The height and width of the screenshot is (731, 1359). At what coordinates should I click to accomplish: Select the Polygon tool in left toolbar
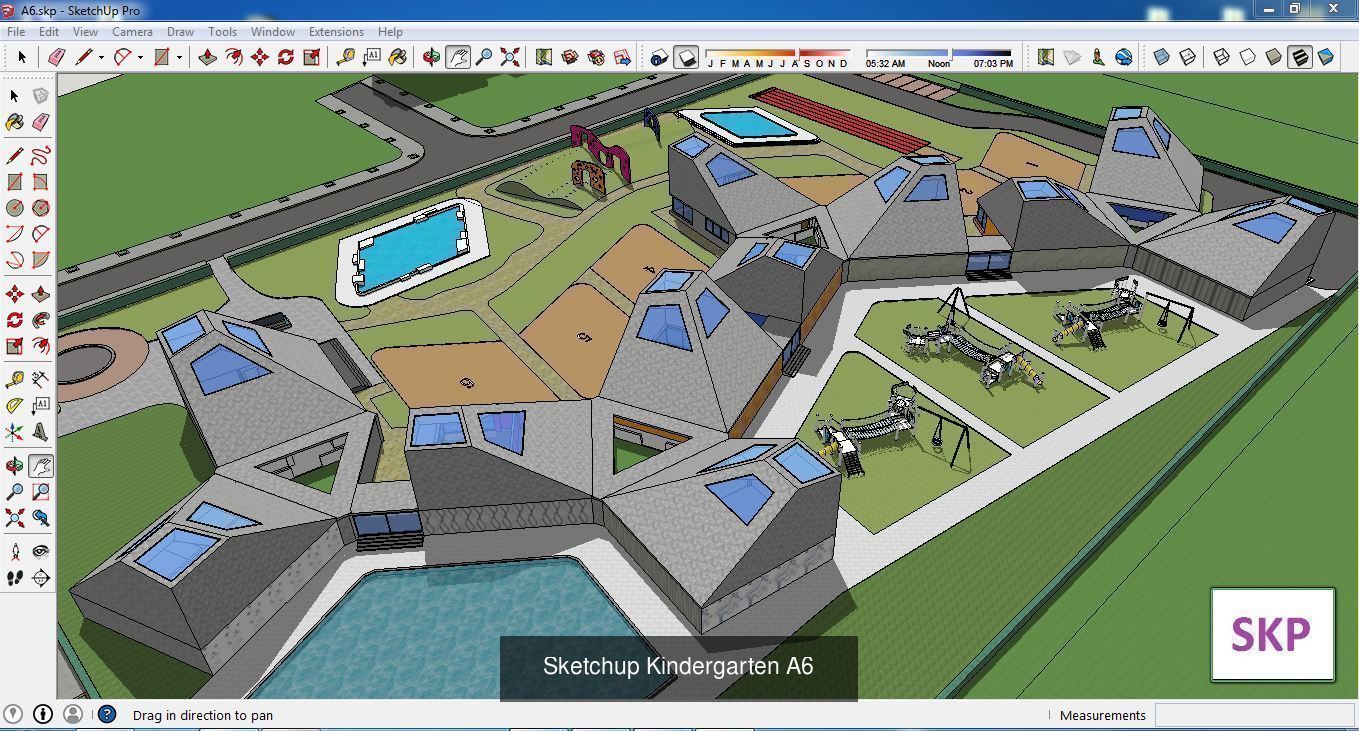pos(40,208)
